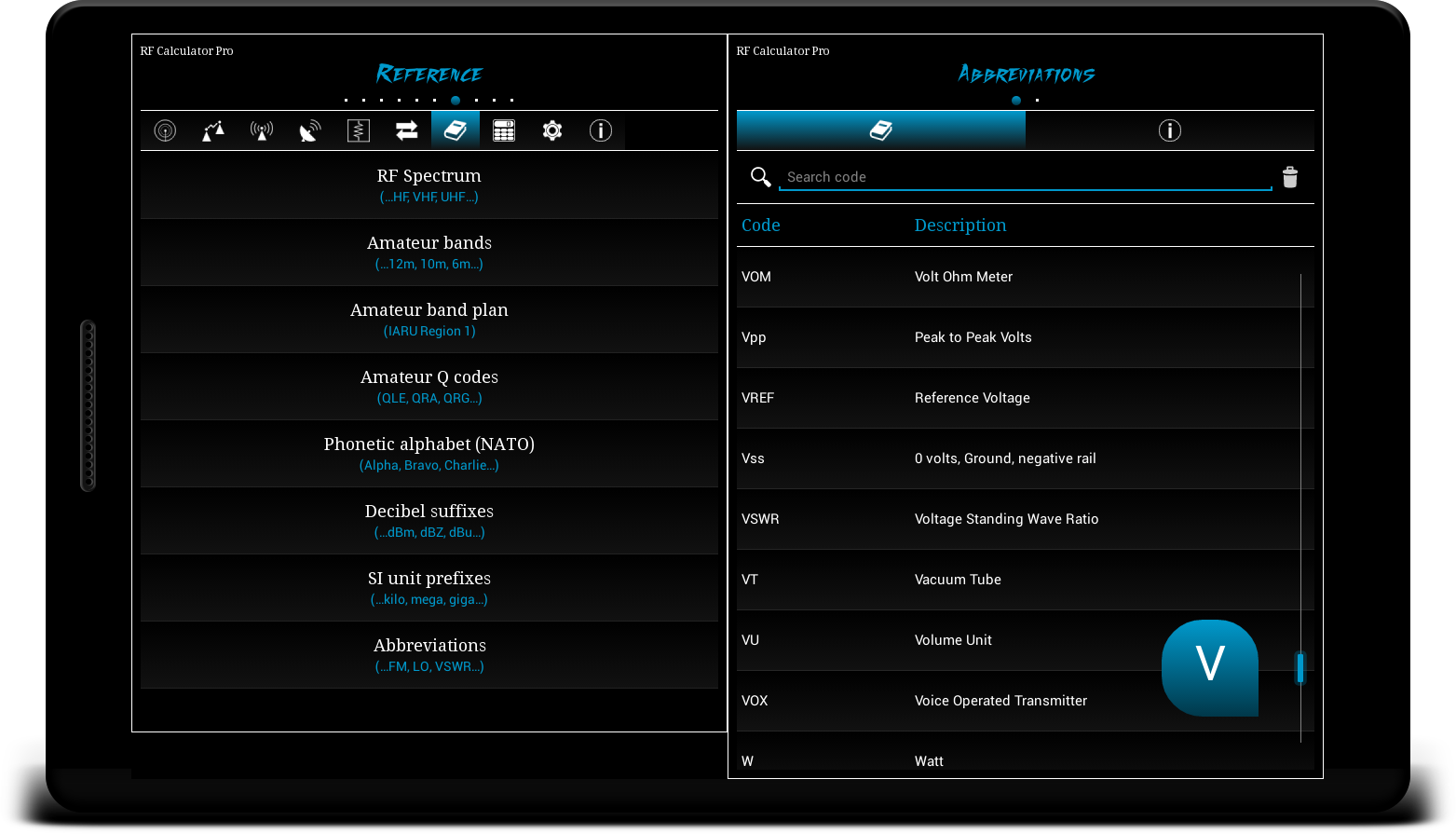The image size is (1456, 834).
Task: Click the Description column header
Action: click(960, 226)
